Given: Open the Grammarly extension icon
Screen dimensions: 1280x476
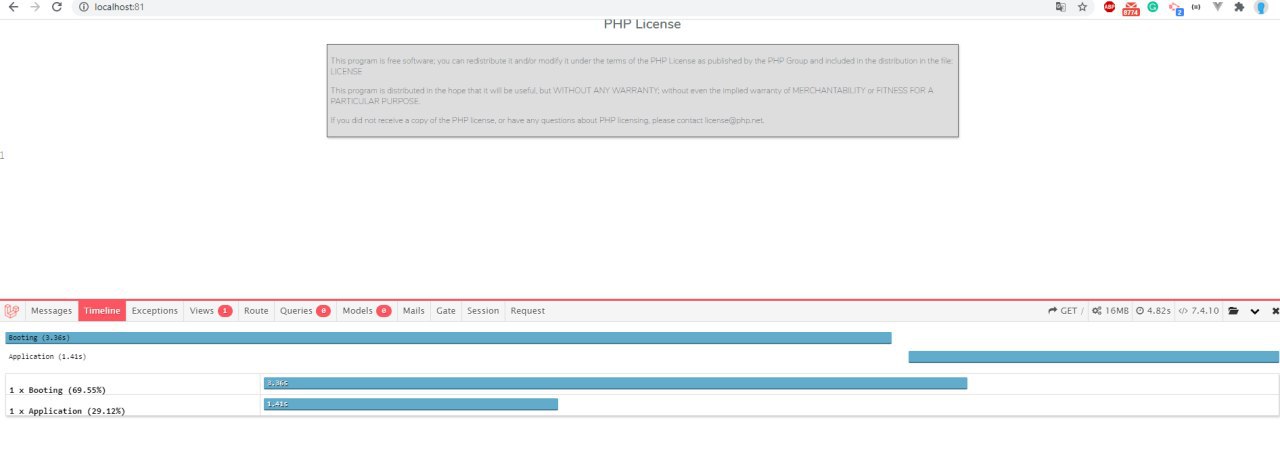Looking at the screenshot, I should 1153,7.
